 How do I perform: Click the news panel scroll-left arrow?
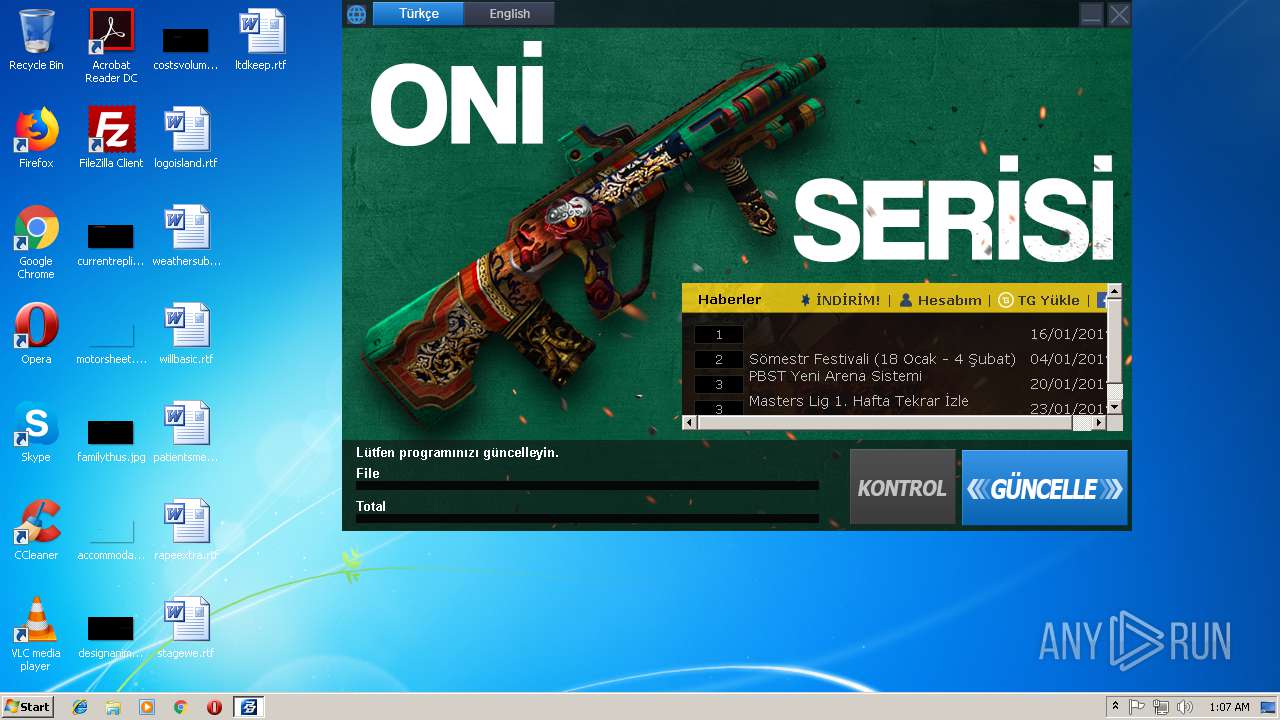689,423
